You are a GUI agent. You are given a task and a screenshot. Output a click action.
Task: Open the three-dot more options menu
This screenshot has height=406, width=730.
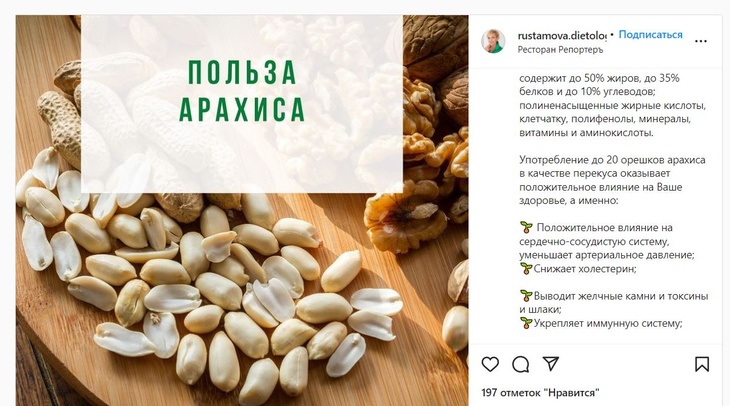(x=701, y=41)
